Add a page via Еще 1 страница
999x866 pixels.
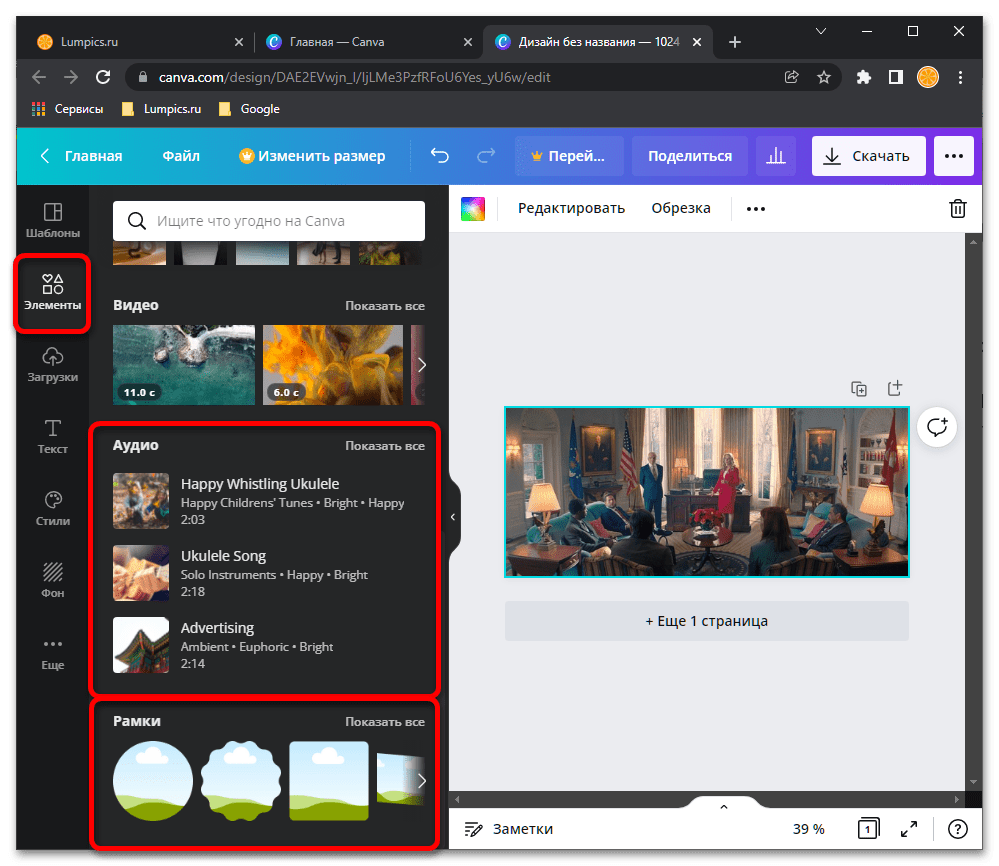(707, 621)
